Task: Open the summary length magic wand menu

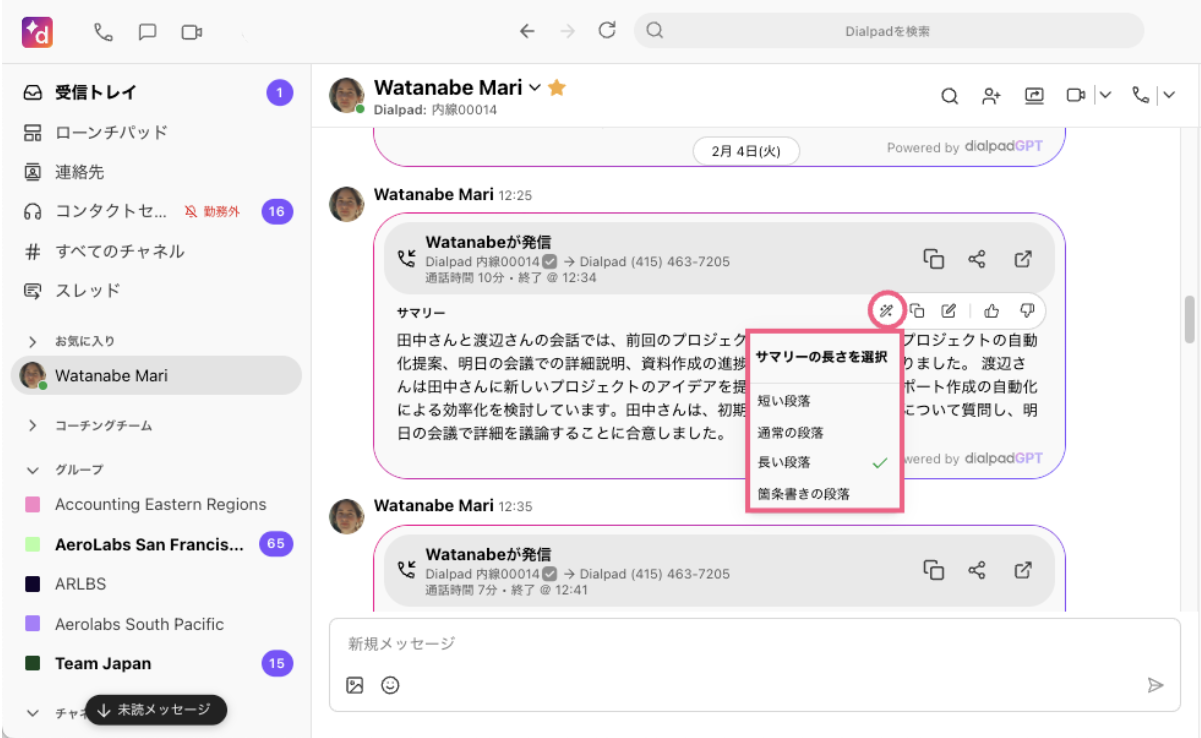Action: (885, 310)
